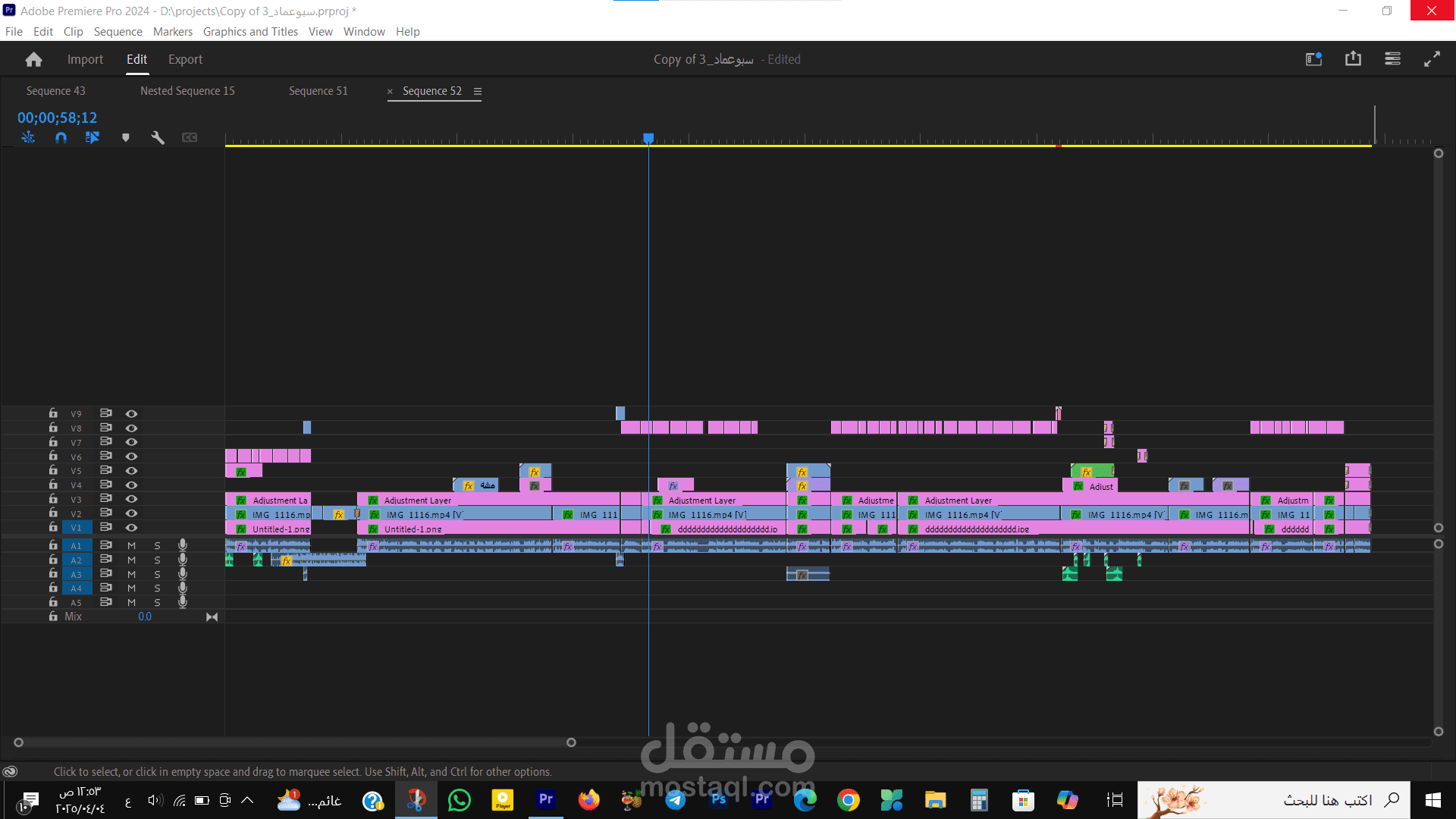Go to the Export page
The image size is (1456, 819).
(x=185, y=59)
